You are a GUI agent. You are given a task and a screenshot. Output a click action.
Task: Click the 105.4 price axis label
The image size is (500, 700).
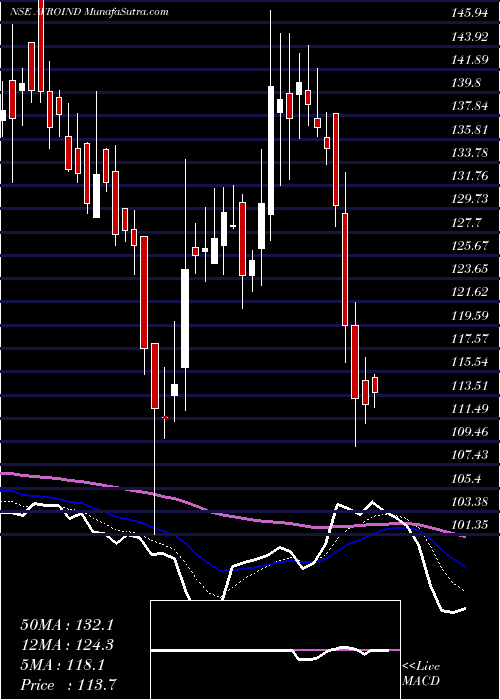pyautogui.click(x=467, y=479)
